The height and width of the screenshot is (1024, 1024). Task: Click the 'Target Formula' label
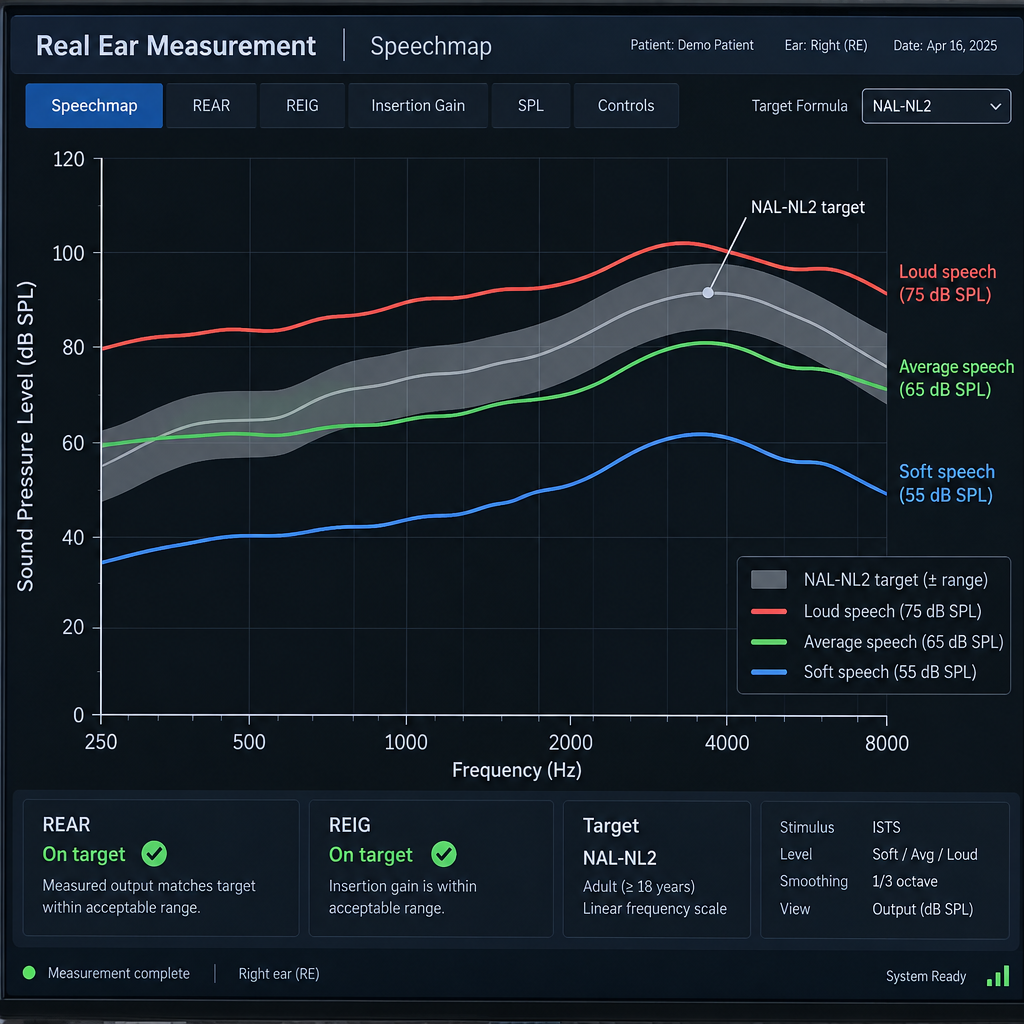click(799, 106)
